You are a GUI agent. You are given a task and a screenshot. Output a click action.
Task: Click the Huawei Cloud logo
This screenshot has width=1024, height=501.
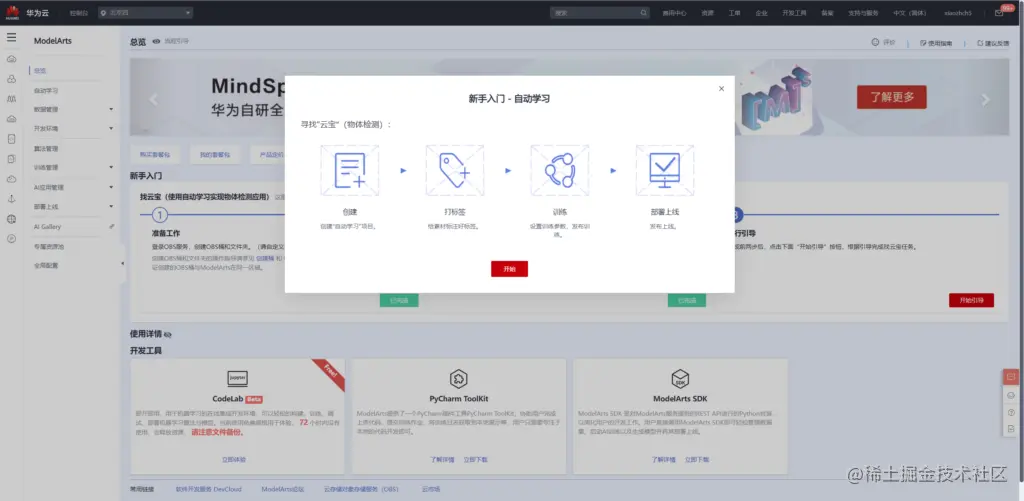[x=12, y=12]
